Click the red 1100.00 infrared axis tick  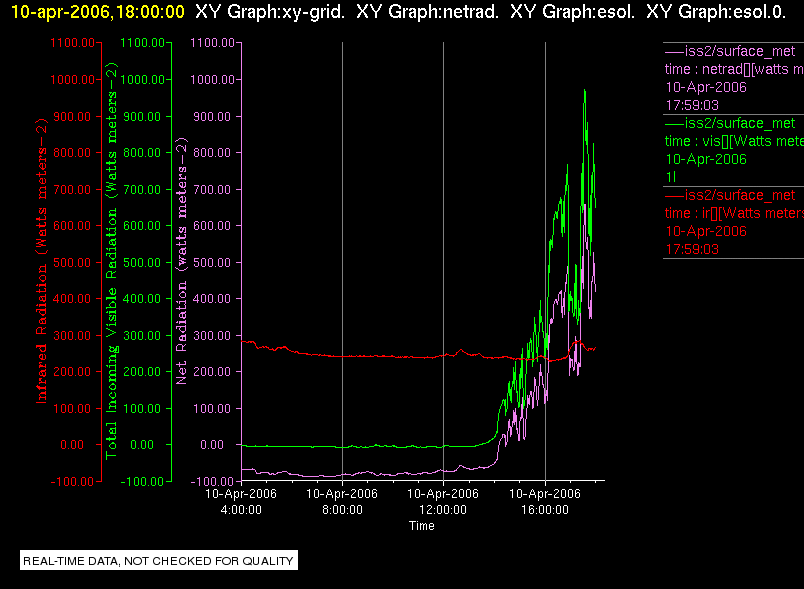point(72,43)
